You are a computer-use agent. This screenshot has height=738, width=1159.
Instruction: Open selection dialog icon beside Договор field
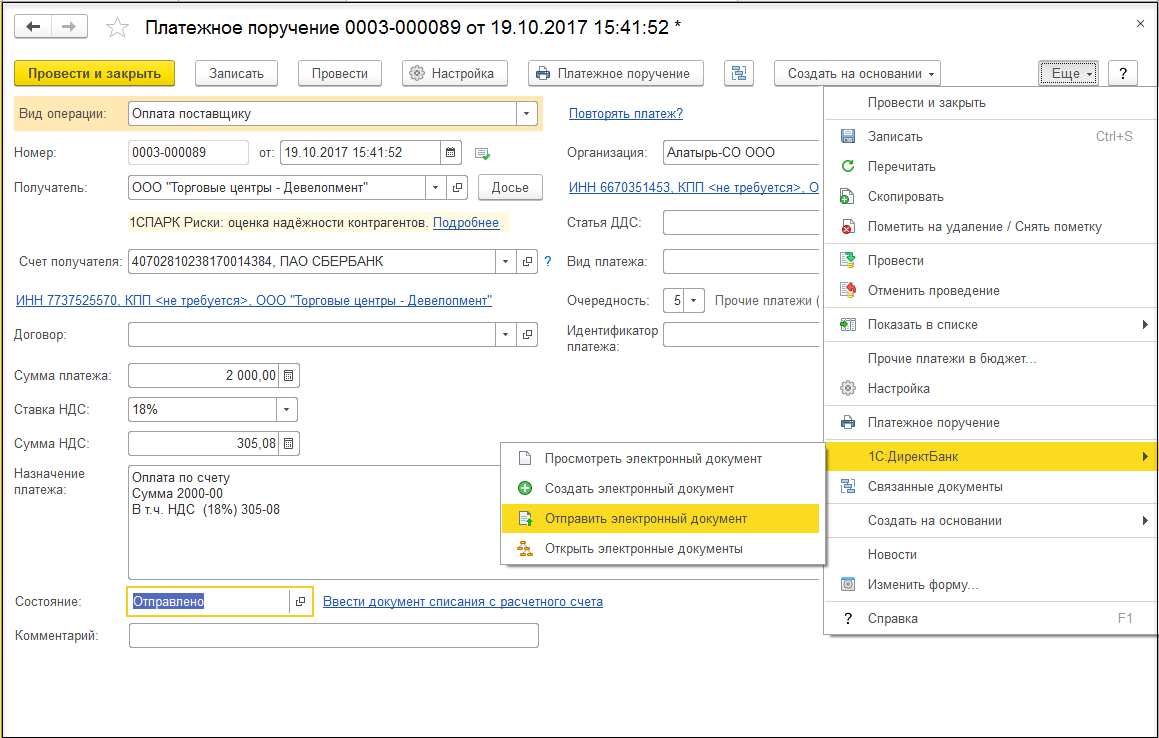click(x=527, y=334)
